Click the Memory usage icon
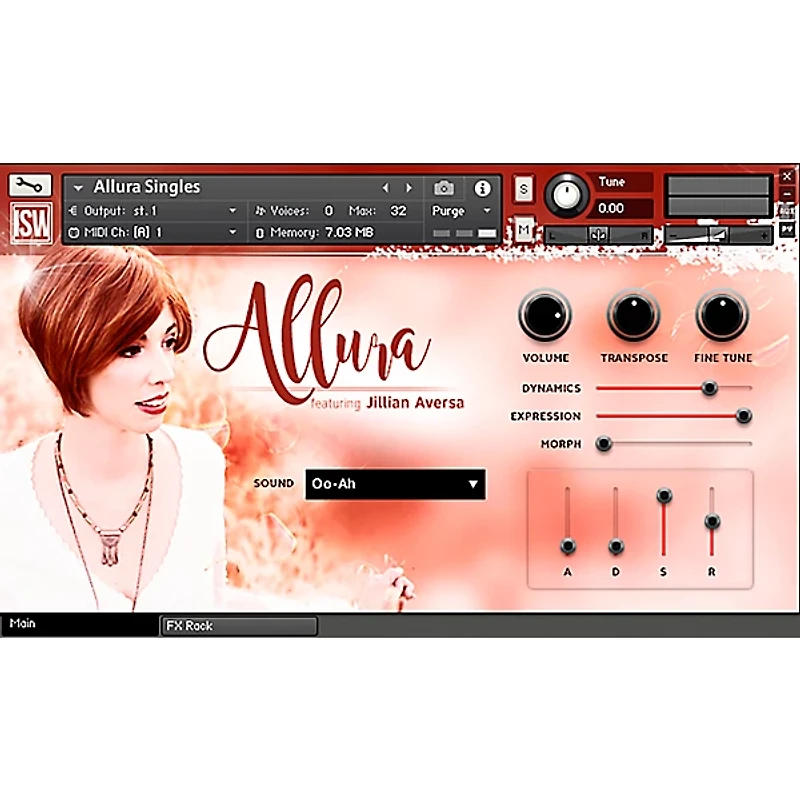This screenshot has height=800, width=800. pyautogui.click(x=259, y=233)
